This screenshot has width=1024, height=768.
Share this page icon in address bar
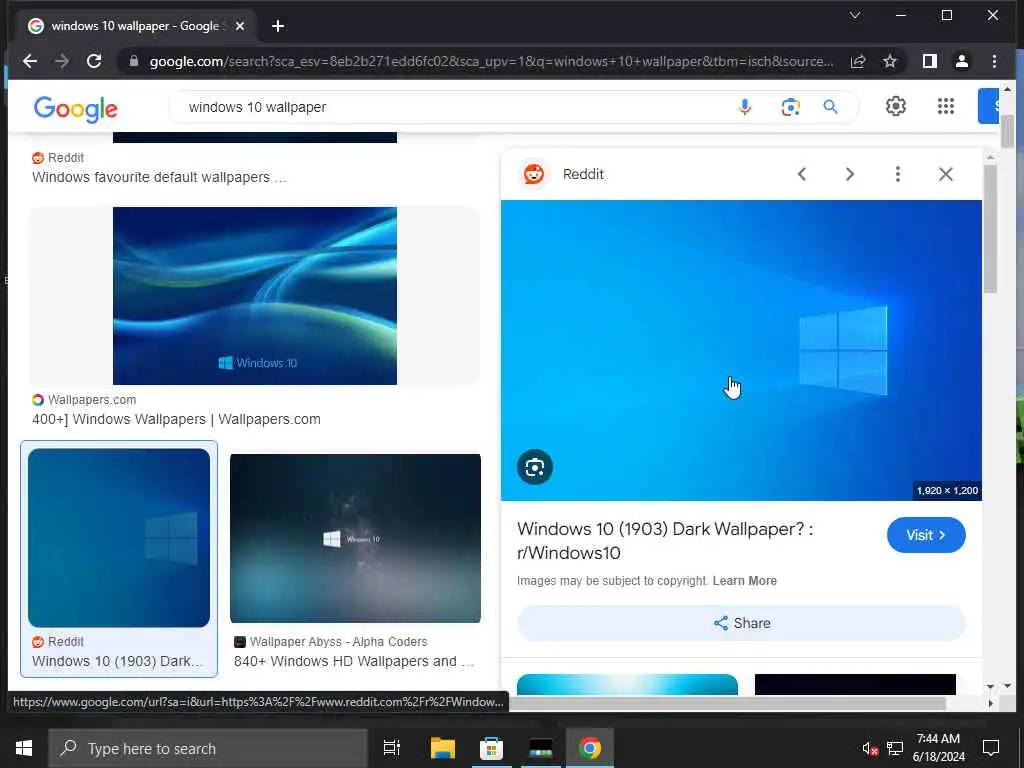[858, 61]
